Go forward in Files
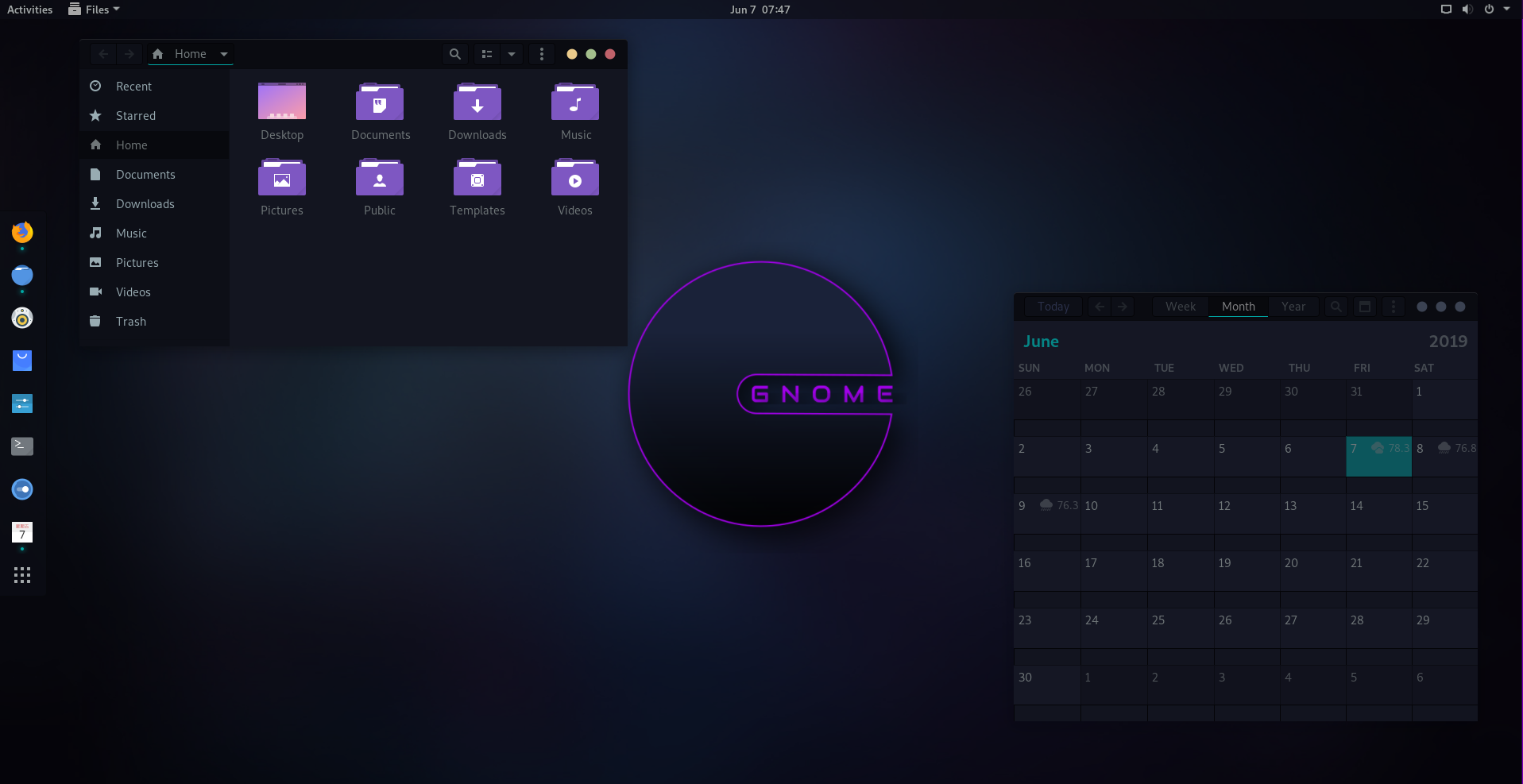 tap(129, 54)
